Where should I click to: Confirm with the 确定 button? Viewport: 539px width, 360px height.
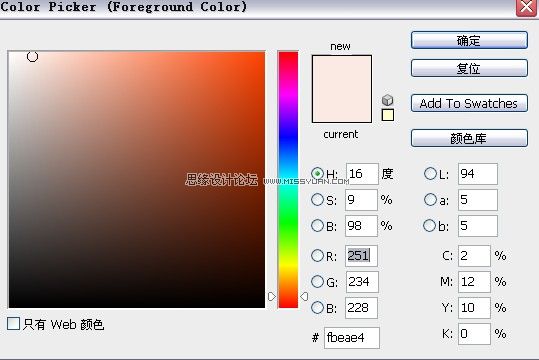coord(469,41)
